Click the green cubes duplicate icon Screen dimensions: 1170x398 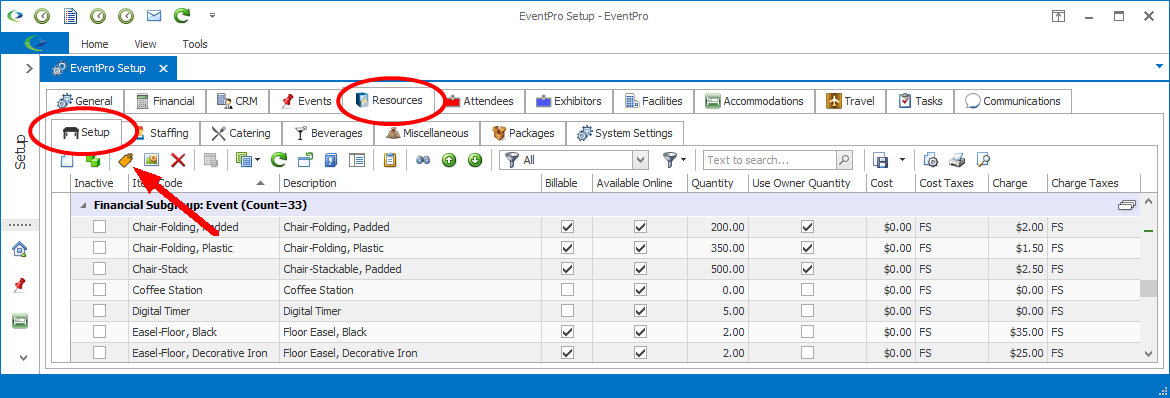[x=93, y=160]
